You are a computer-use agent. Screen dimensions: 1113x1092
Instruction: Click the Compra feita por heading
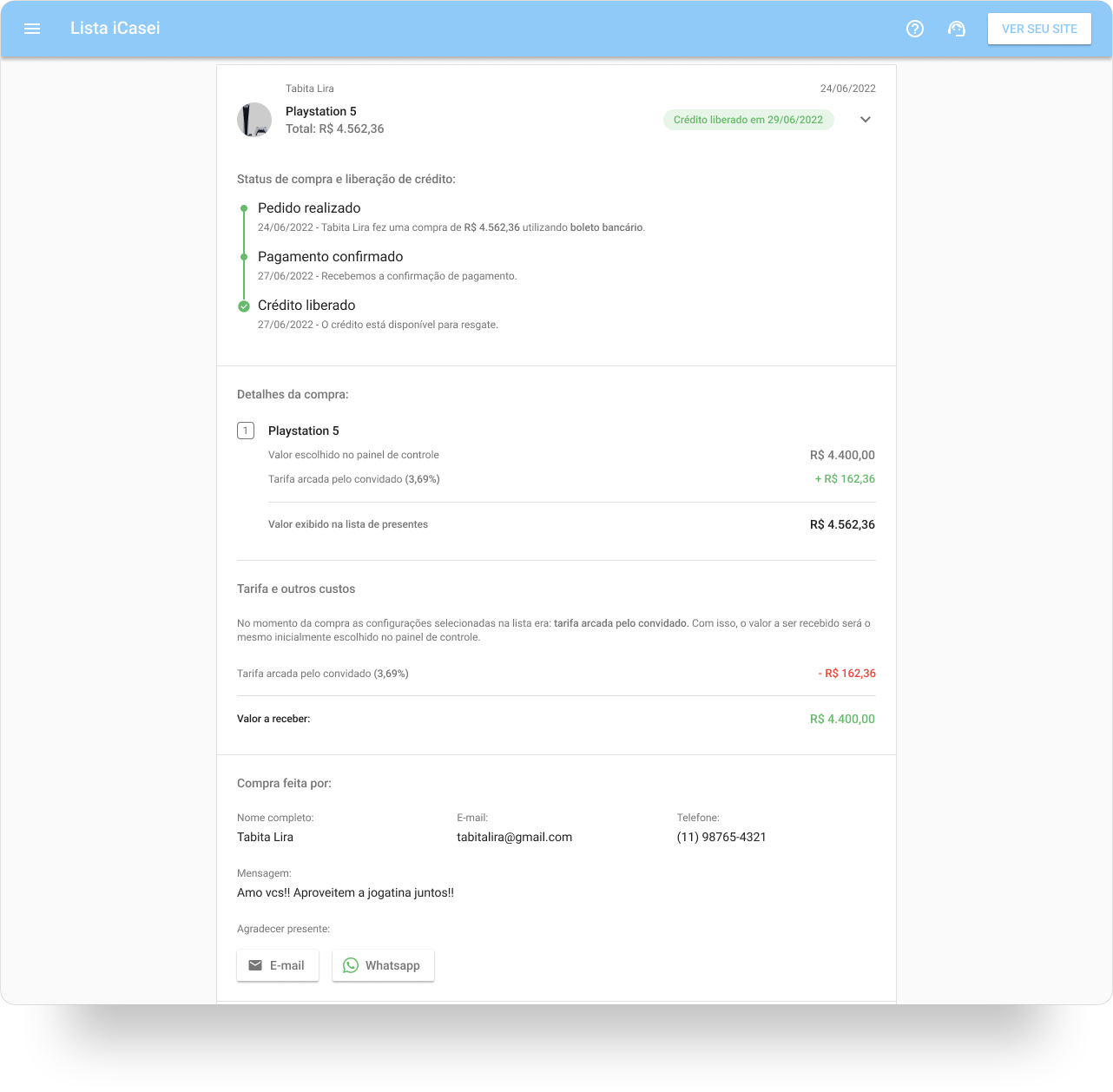[284, 783]
